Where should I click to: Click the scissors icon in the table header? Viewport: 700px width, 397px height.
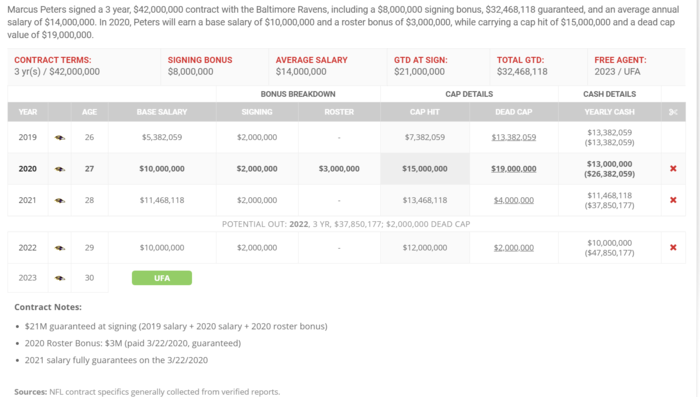click(x=673, y=112)
